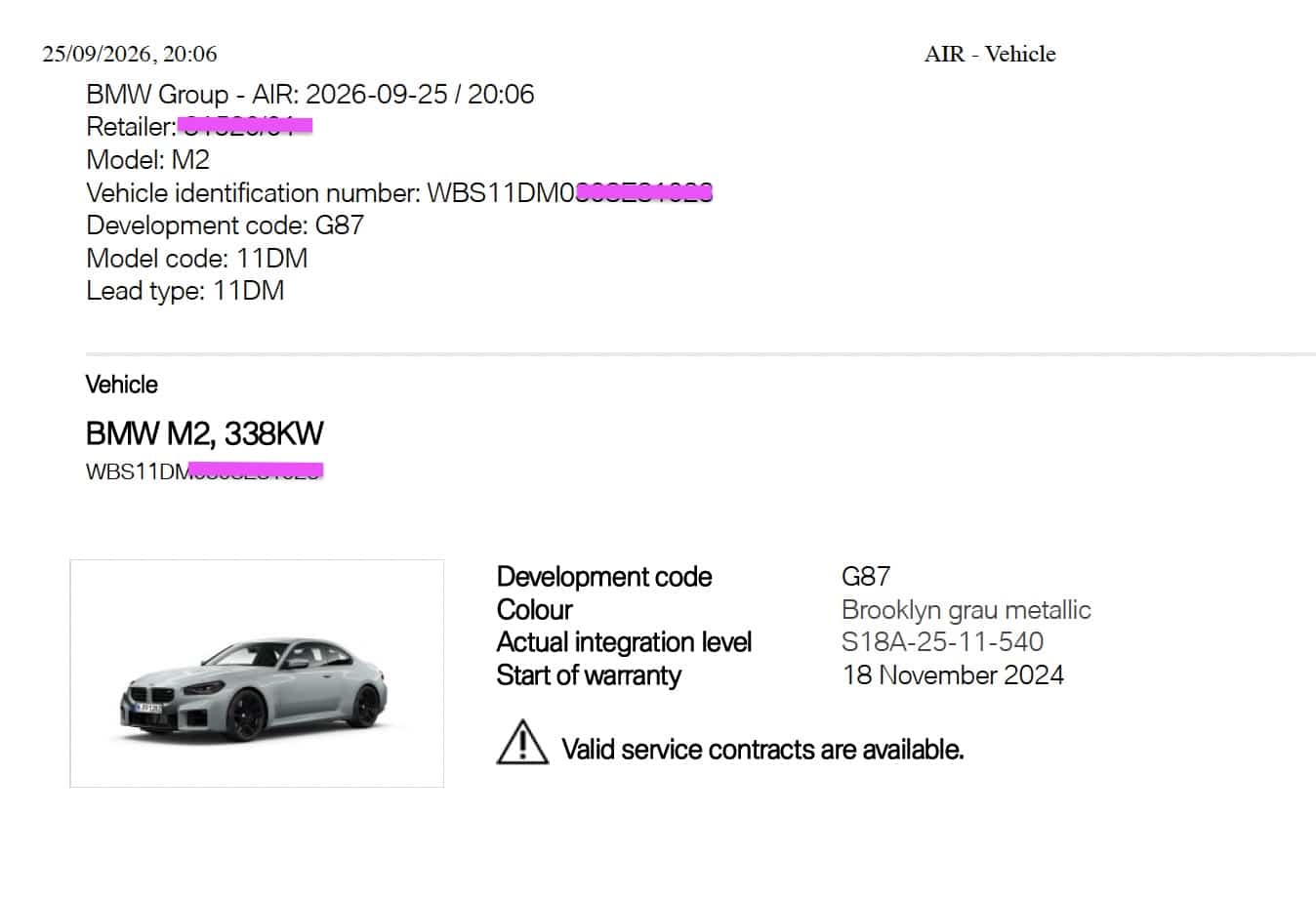Click 'Valid service contracts are available.' notice
This screenshot has height=898, width=1316.
click(762, 750)
